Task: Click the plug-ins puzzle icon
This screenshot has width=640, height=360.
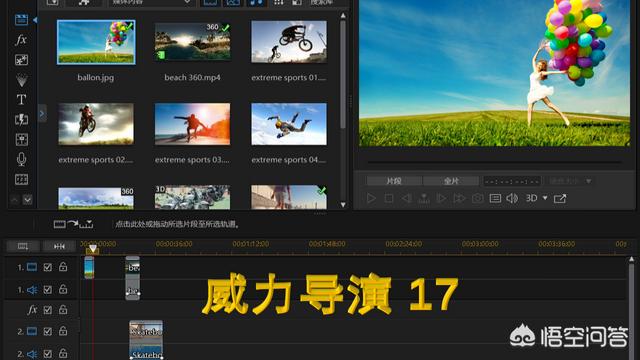Action: (84, 2)
